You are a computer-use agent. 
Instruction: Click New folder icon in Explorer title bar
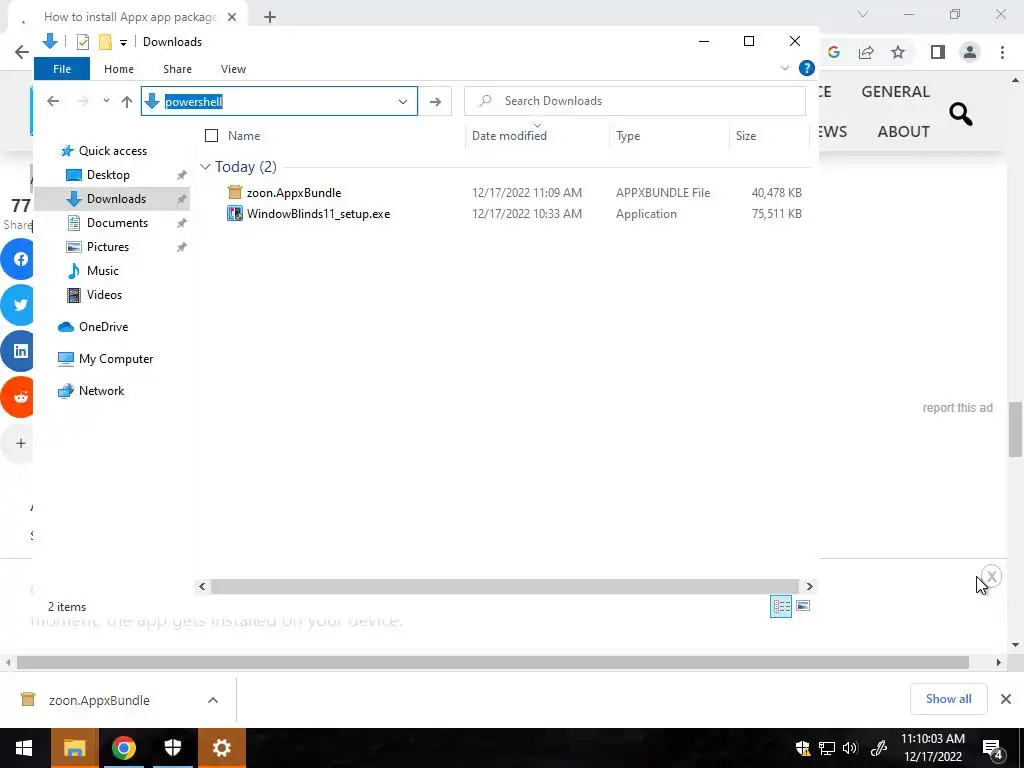(x=105, y=42)
